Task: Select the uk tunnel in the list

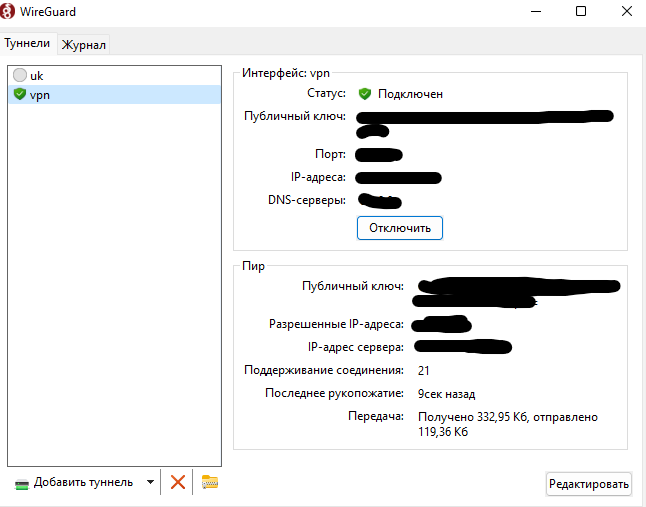Action: pos(115,75)
